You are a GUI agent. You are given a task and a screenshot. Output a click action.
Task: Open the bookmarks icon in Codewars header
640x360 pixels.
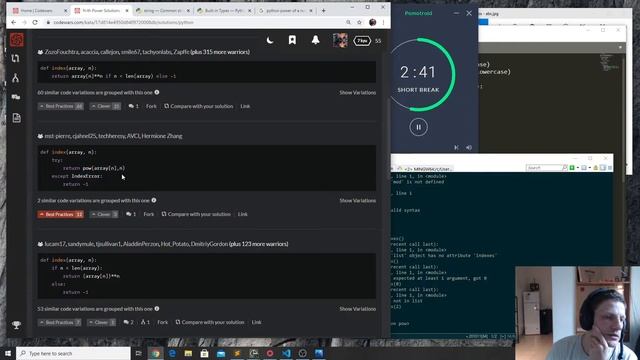pos(292,40)
